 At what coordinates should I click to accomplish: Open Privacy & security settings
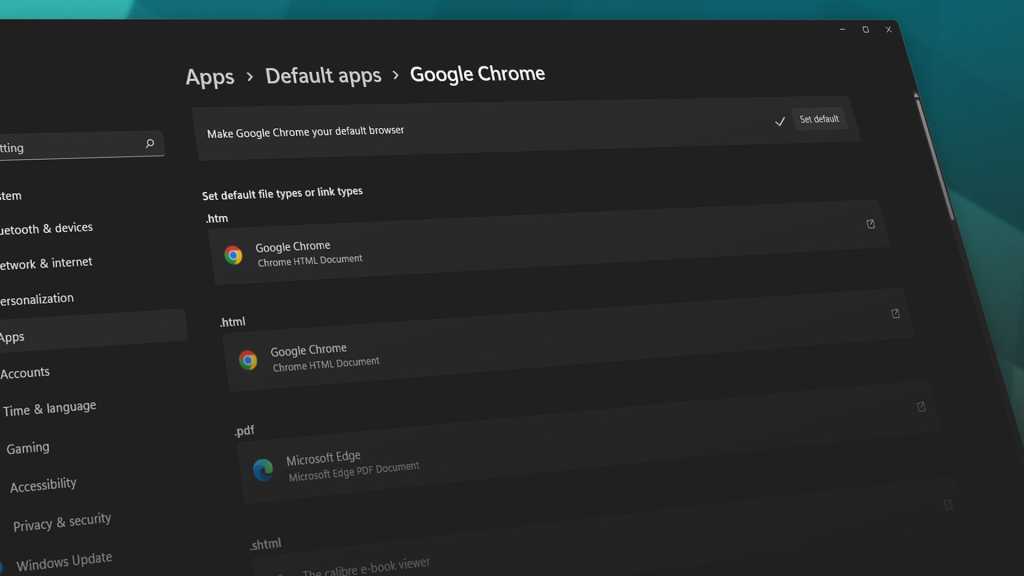(62, 522)
